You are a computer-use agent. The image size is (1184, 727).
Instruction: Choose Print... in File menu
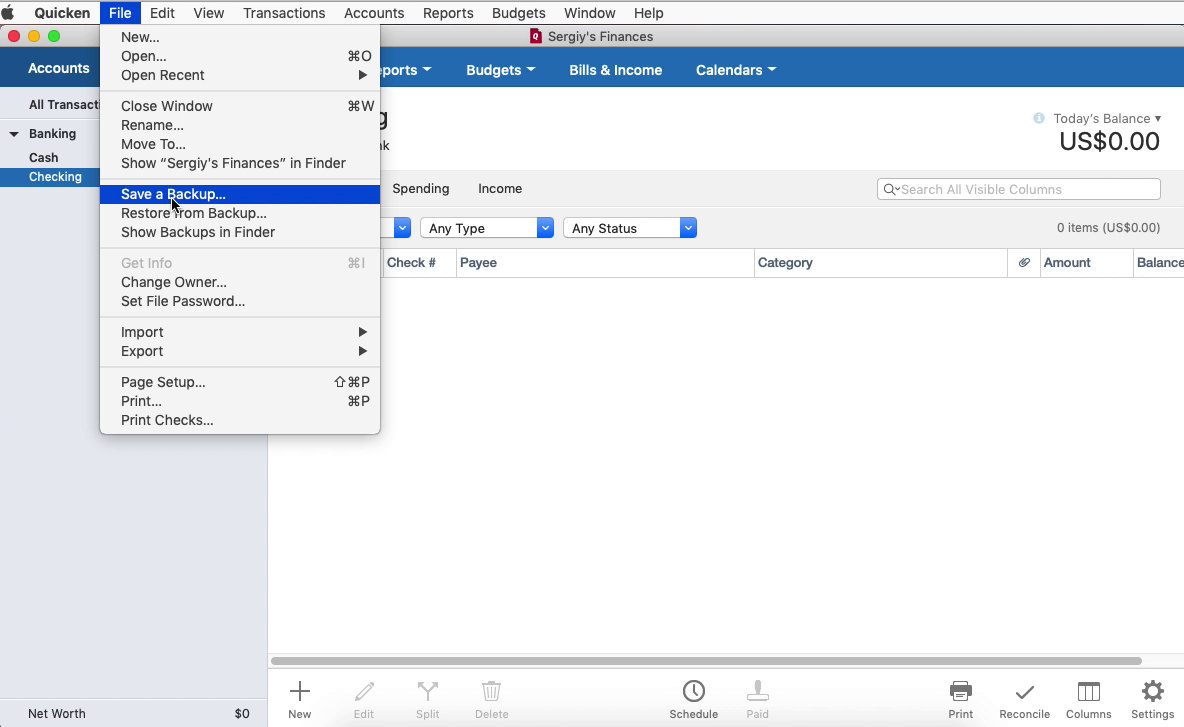(x=240, y=401)
